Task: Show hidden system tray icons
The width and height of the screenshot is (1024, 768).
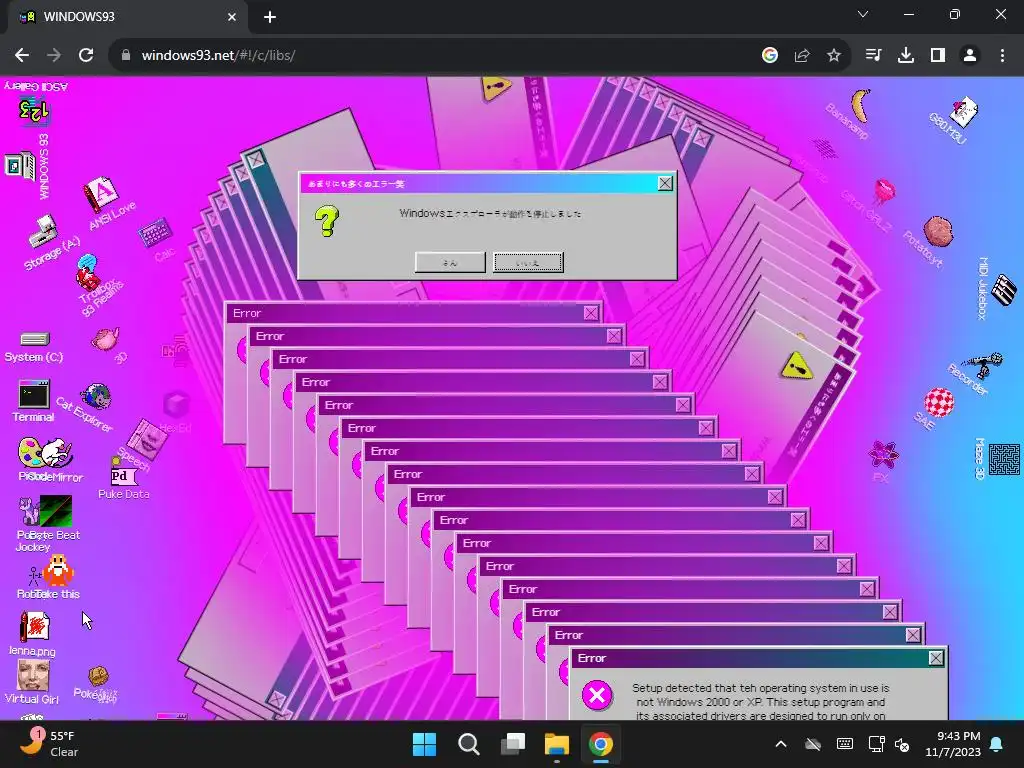Action: [780, 744]
